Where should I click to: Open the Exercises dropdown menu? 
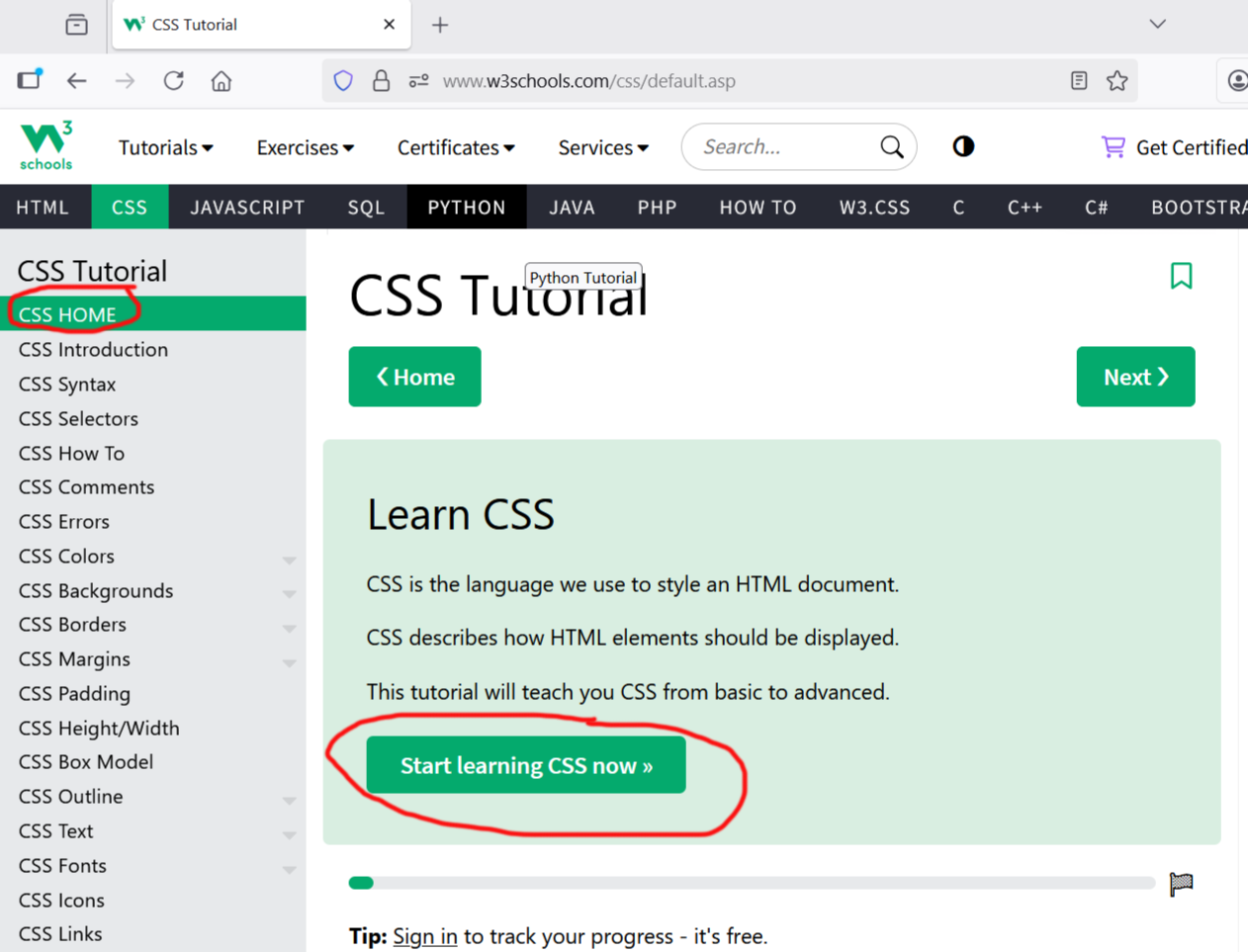(x=306, y=147)
